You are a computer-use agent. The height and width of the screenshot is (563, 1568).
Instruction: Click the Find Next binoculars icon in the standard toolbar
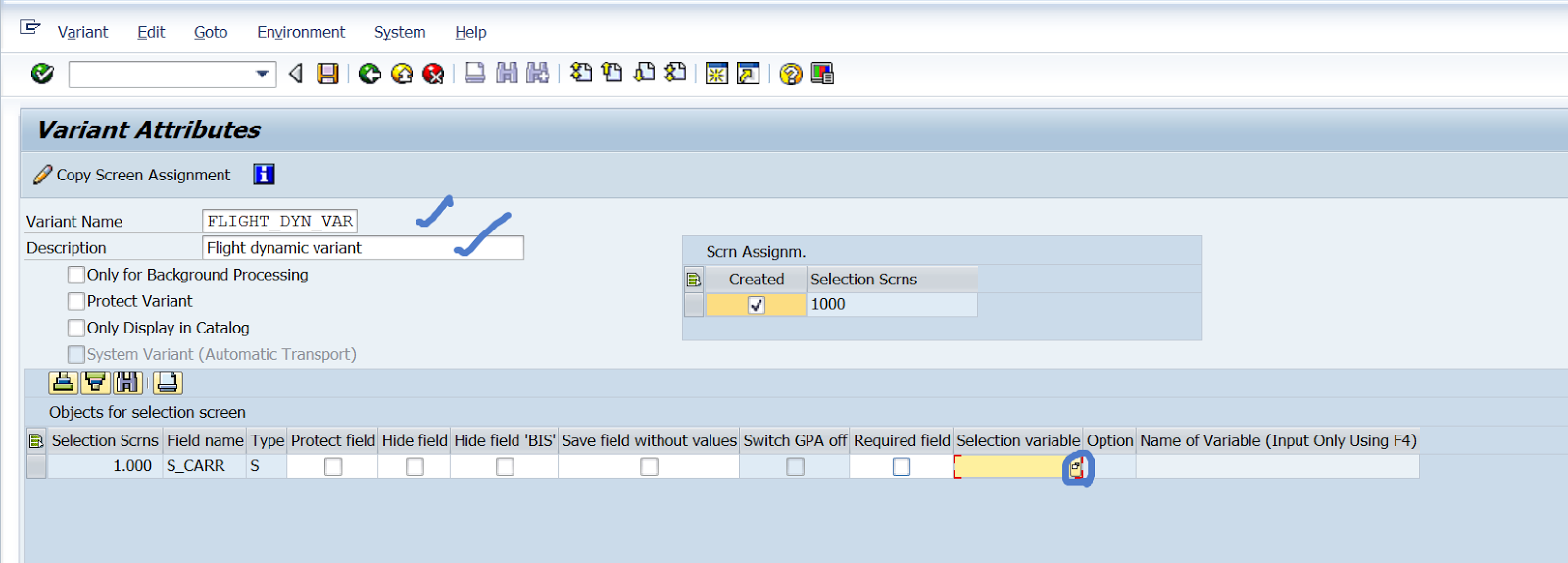click(538, 74)
